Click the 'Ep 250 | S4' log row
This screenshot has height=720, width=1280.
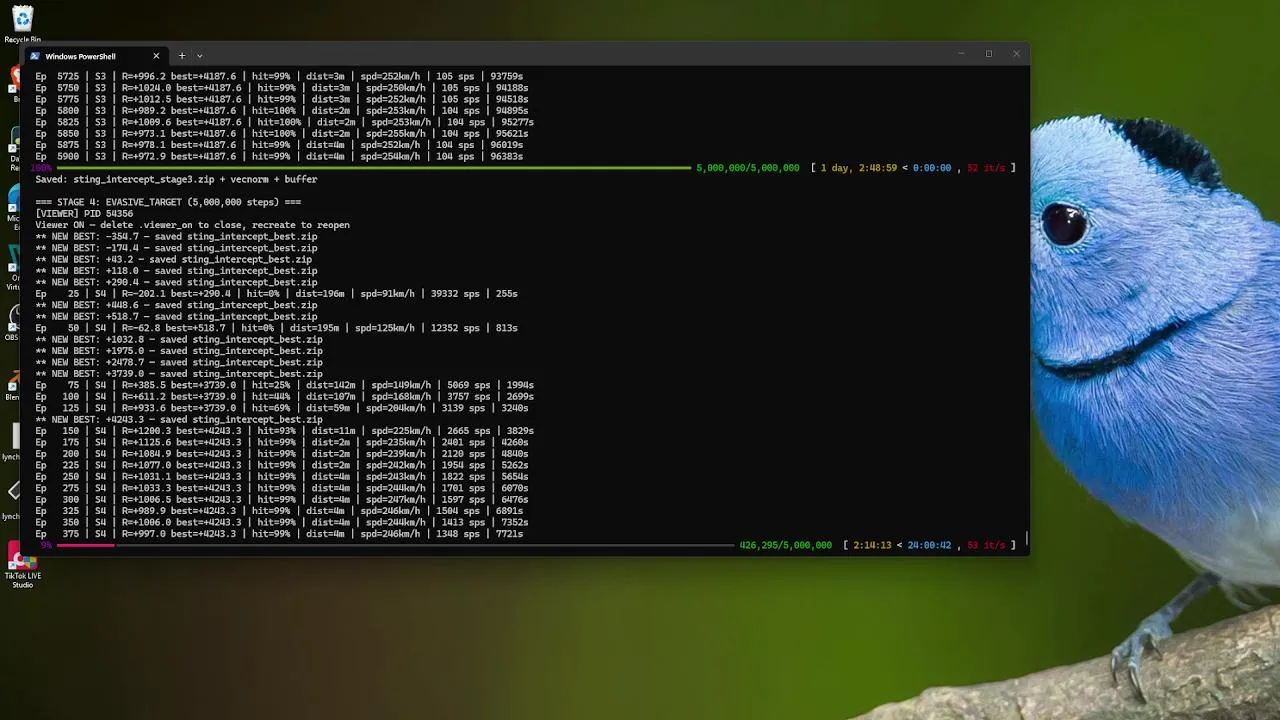coord(282,477)
